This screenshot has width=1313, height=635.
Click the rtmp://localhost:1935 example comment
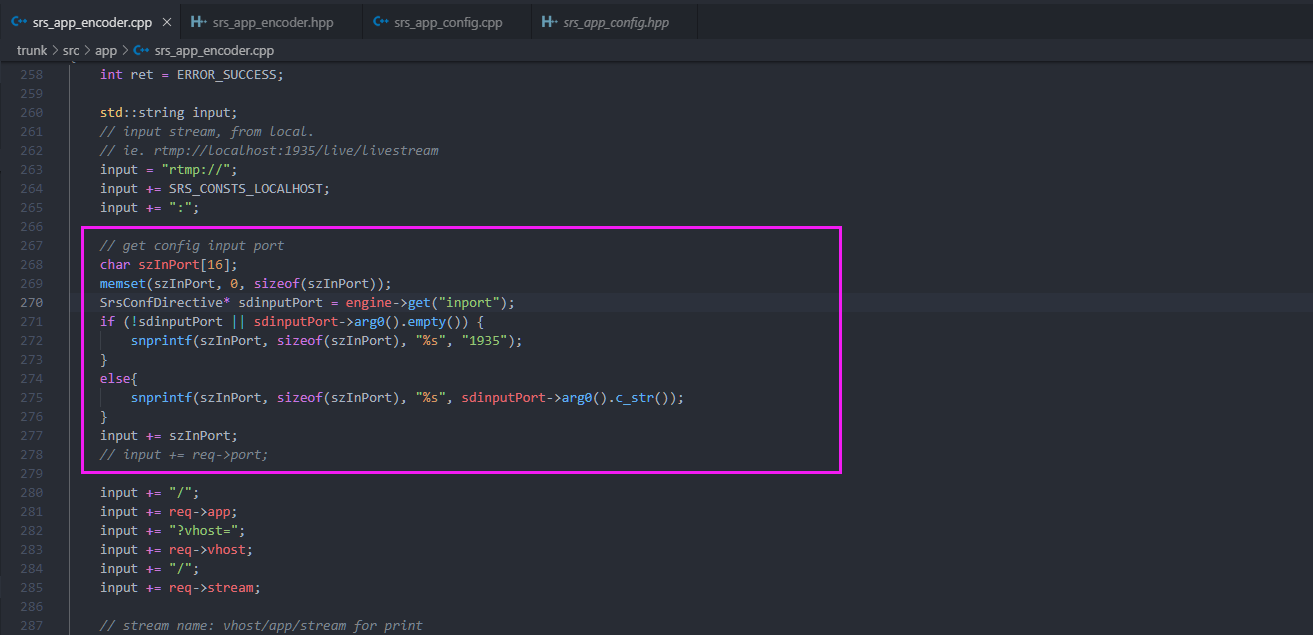pos(269,151)
